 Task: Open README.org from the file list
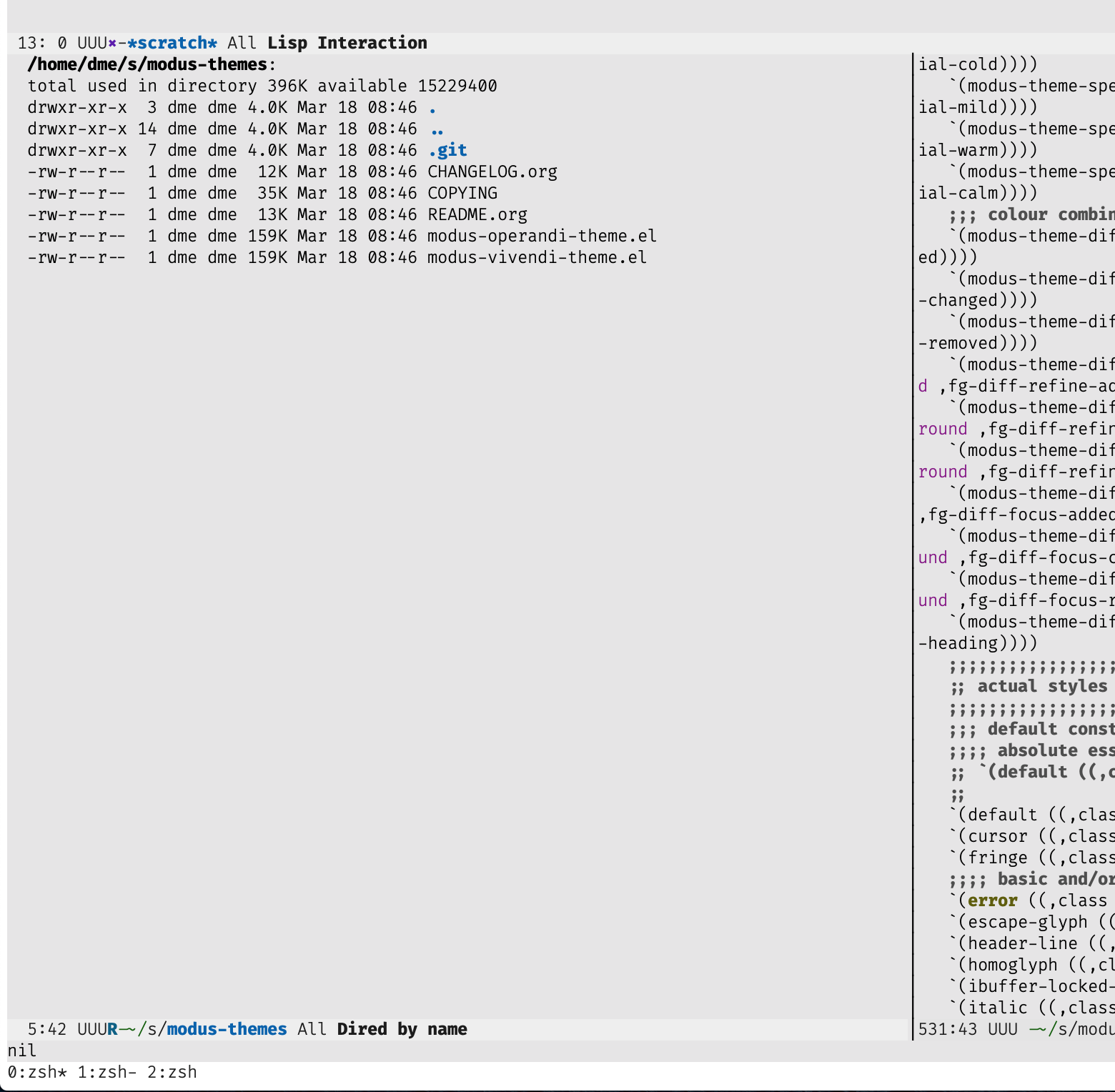click(x=477, y=214)
